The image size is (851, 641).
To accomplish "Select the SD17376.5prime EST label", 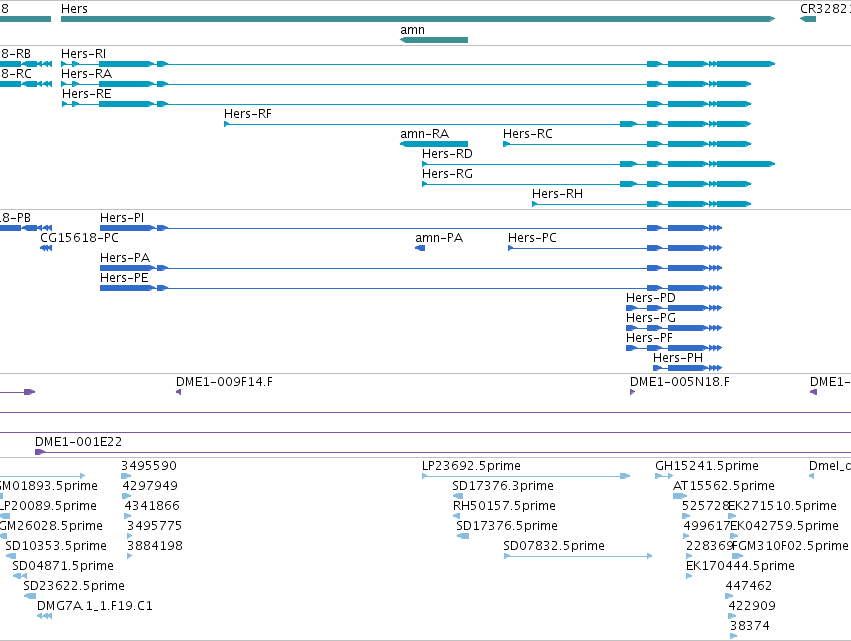I will pyautogui.click(x=507, y=526).
